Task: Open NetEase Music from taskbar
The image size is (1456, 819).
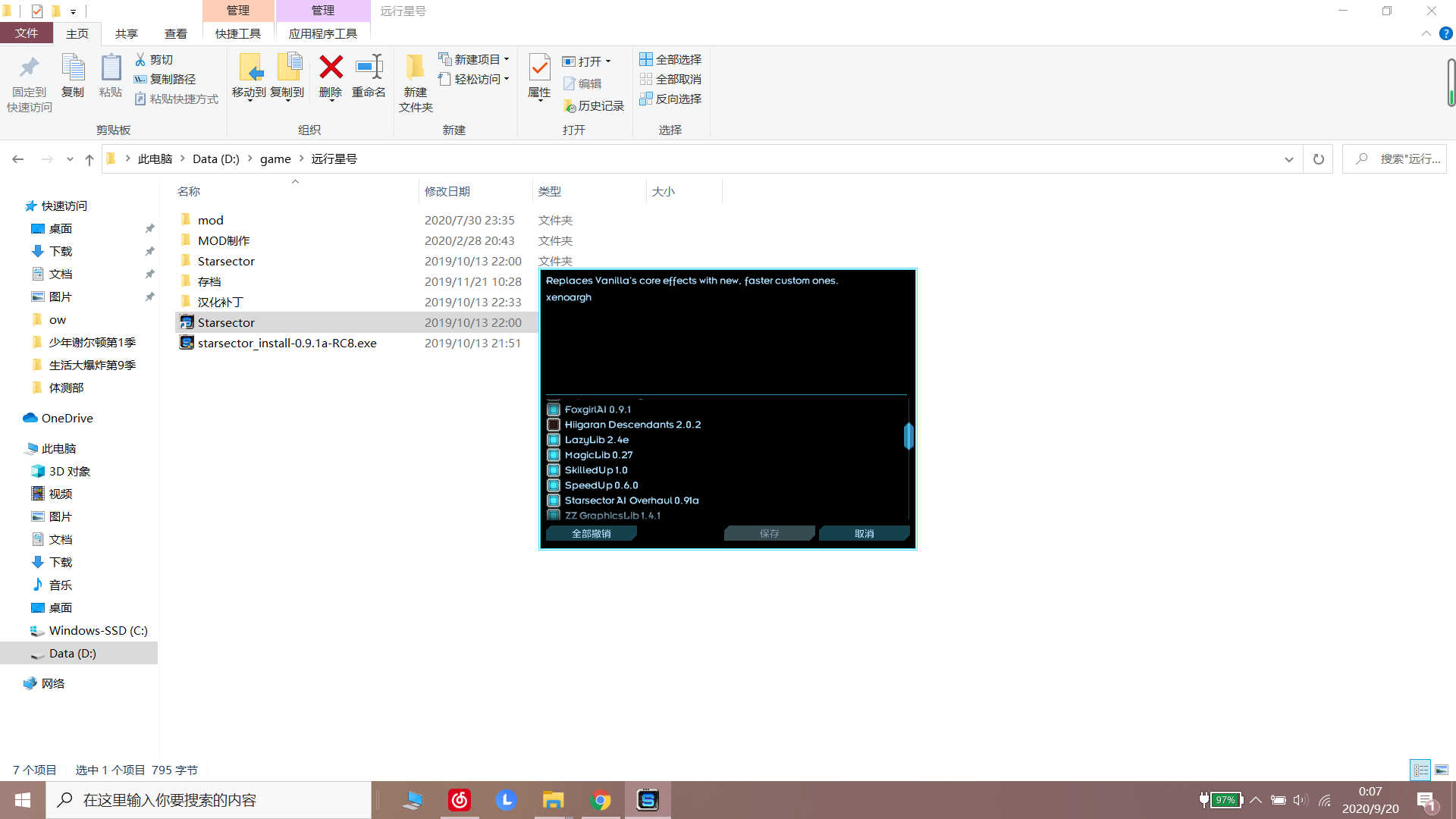Action: click(x=460, y=800)
